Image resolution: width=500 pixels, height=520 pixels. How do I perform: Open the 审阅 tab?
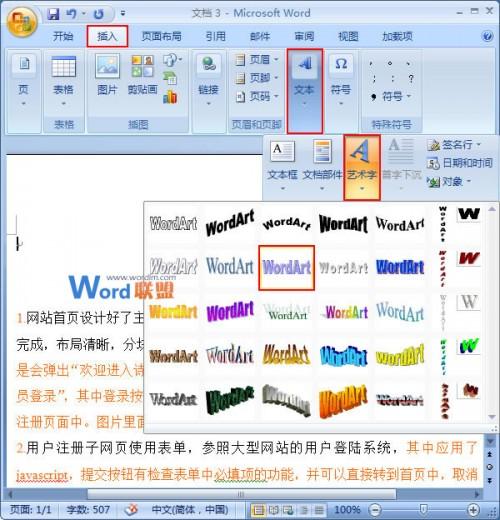(304, 36)
